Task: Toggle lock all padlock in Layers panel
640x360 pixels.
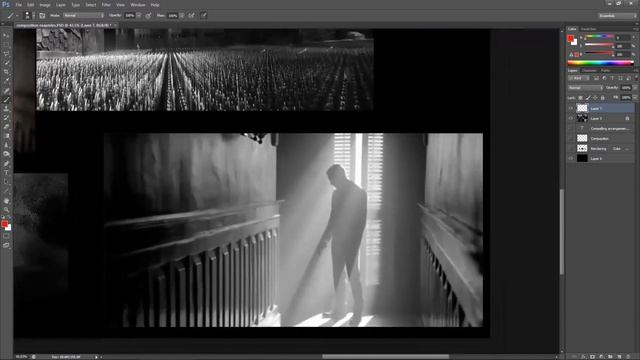Action: pos(603,98)
